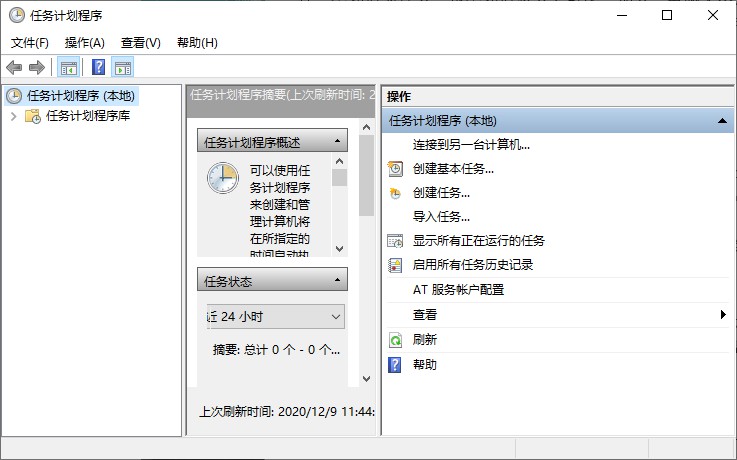
Task: Open the 24 小时 time range dropdown
Action: coord(335,317)
